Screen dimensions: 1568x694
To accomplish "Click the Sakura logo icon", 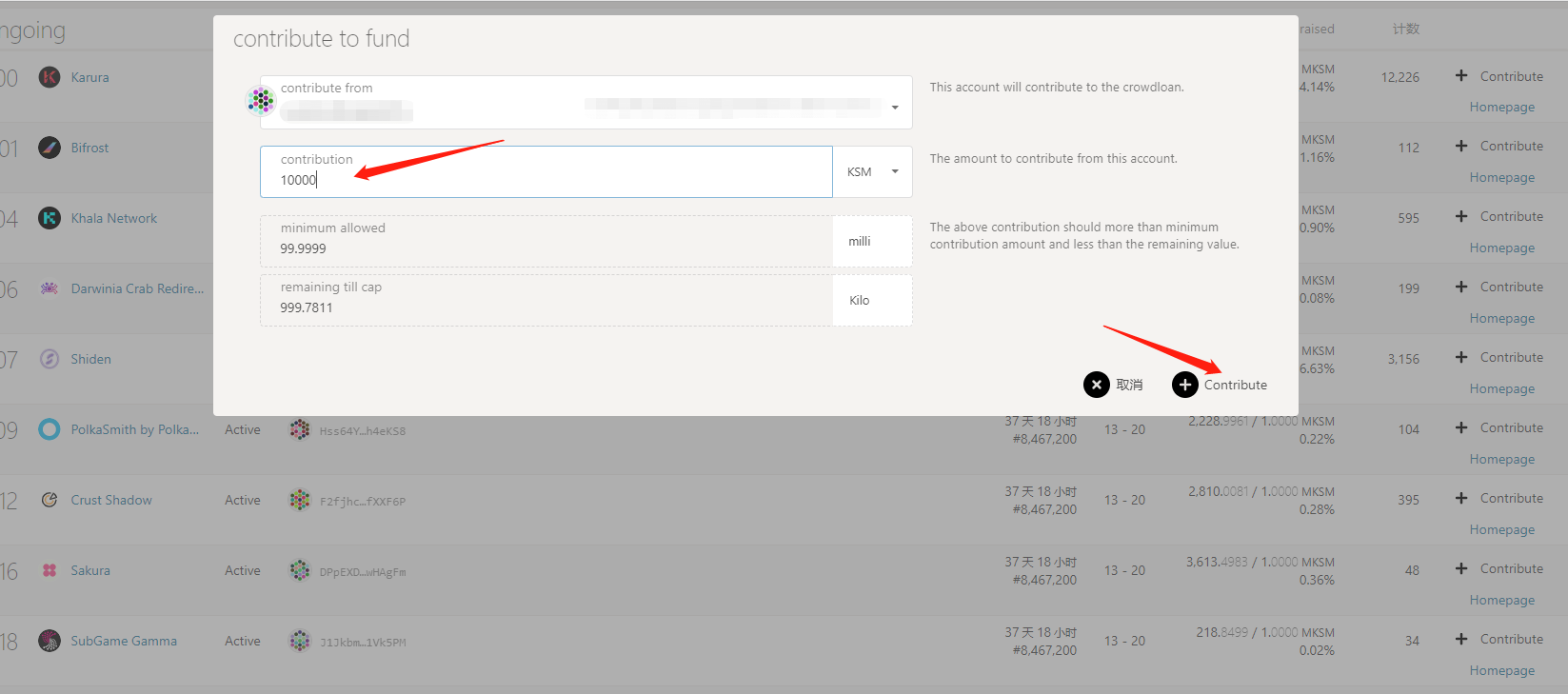I will (50, 570).
